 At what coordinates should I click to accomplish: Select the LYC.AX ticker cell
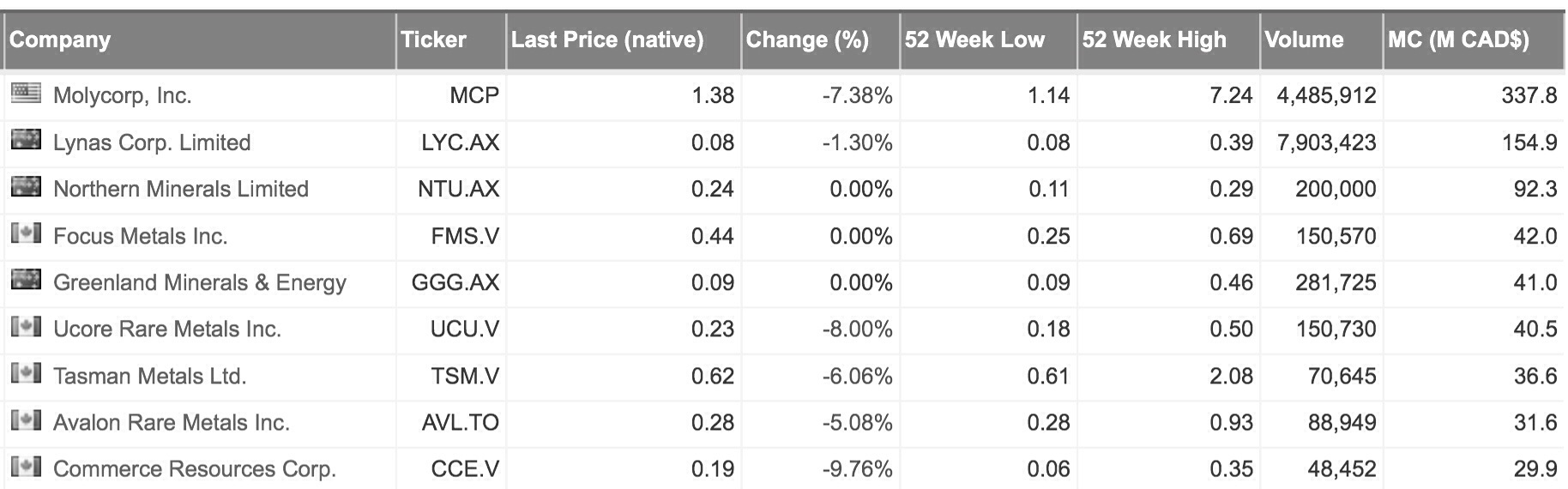[460, 142]
